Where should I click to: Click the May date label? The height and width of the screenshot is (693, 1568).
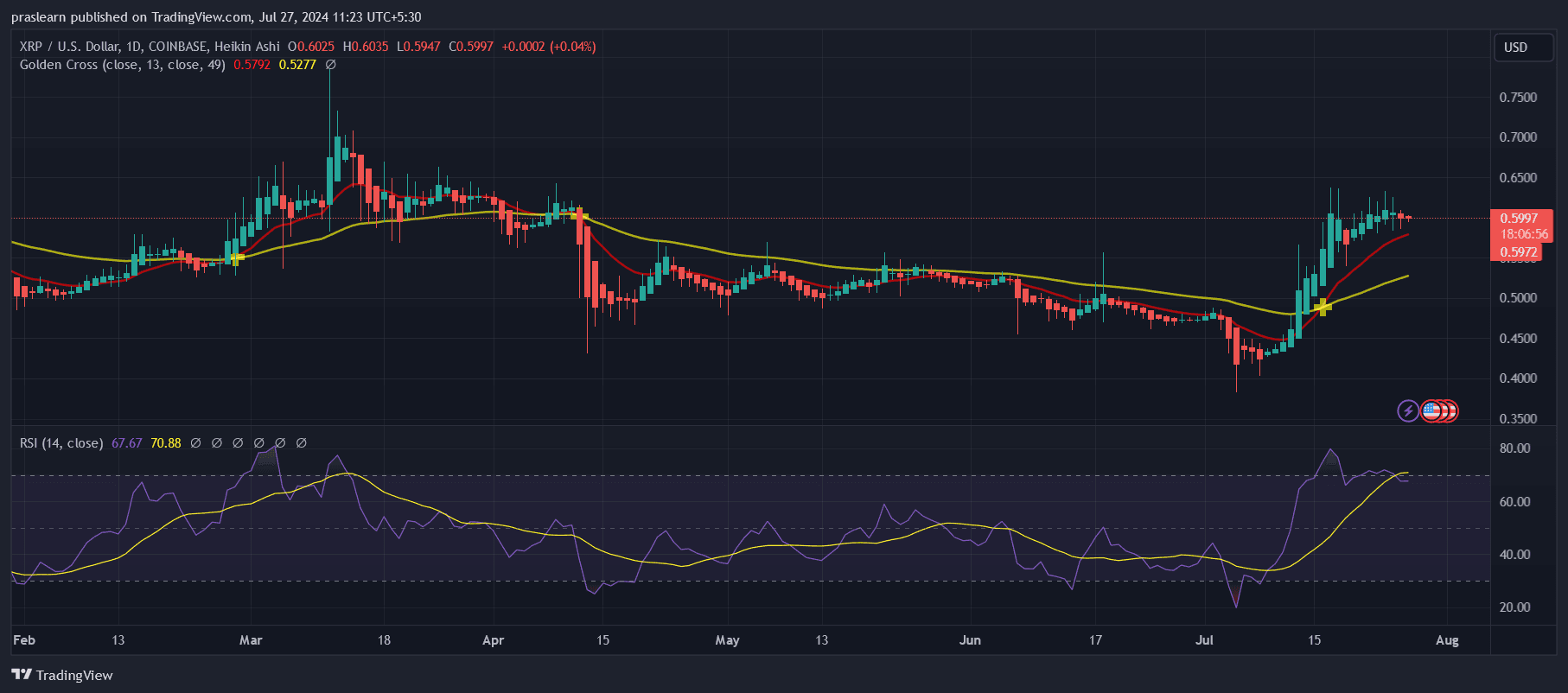click(x=728, y=640)
